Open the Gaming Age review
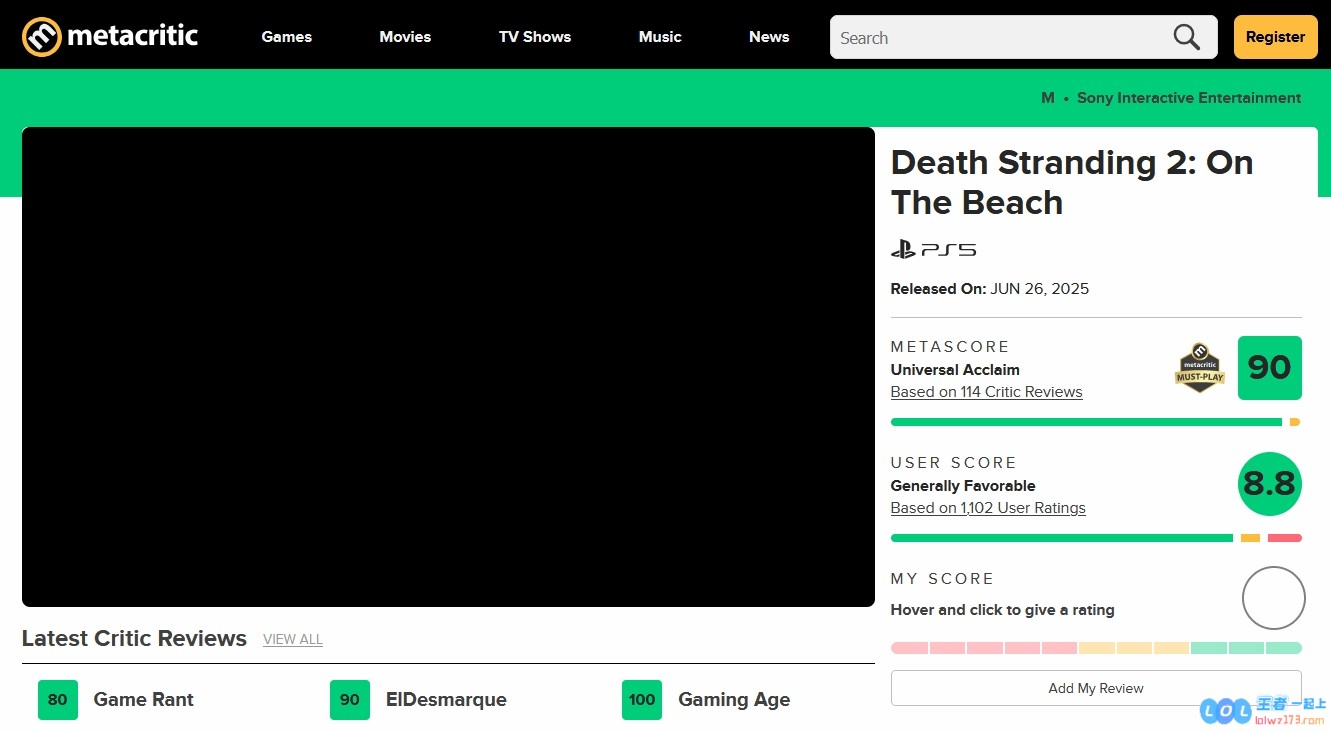The width and height of the screenshot is (1331, 732). (x=734, y=700)
